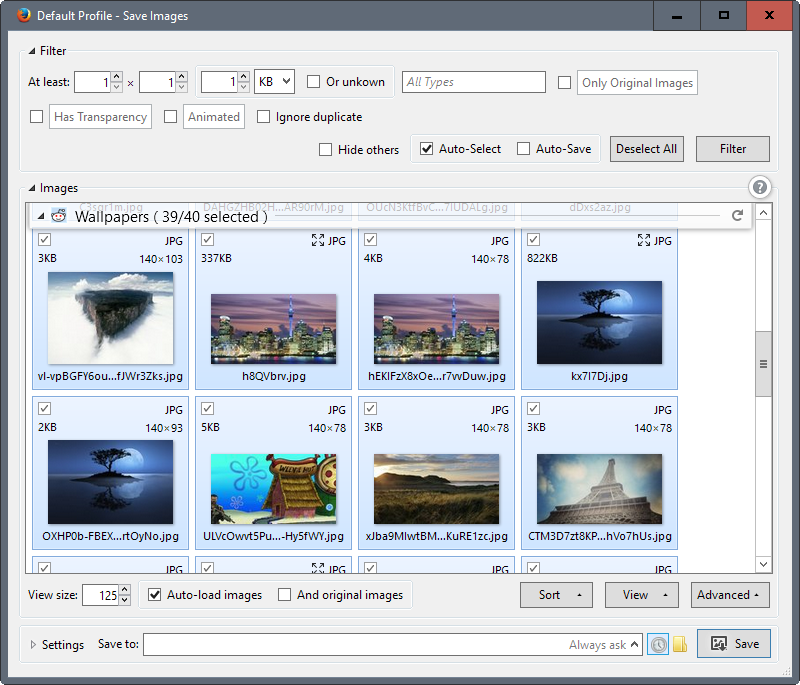Click the fullscreen icon on h8QVbrv.jpg
Image resolution: width=800 pixels, height=685 pixels.
(318, 240)
